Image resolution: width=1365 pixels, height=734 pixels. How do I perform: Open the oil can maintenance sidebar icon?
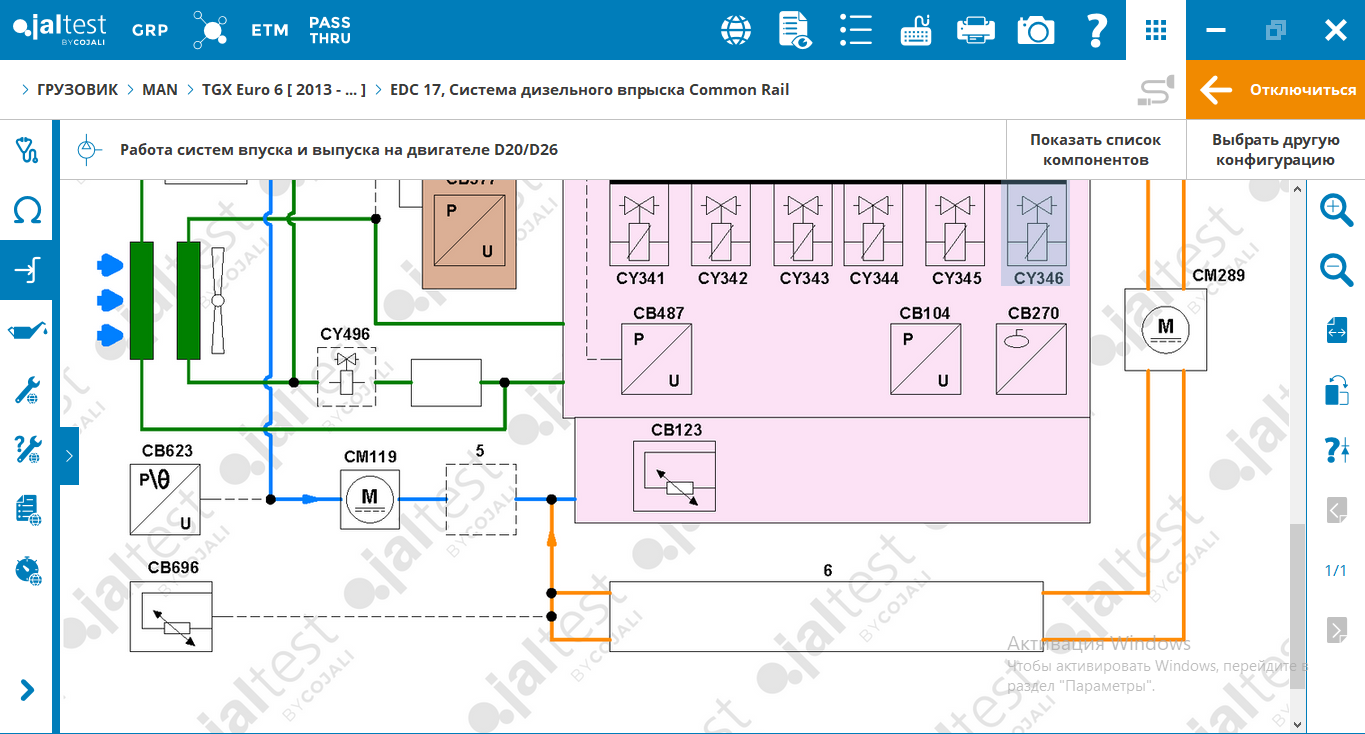(27, 331)
